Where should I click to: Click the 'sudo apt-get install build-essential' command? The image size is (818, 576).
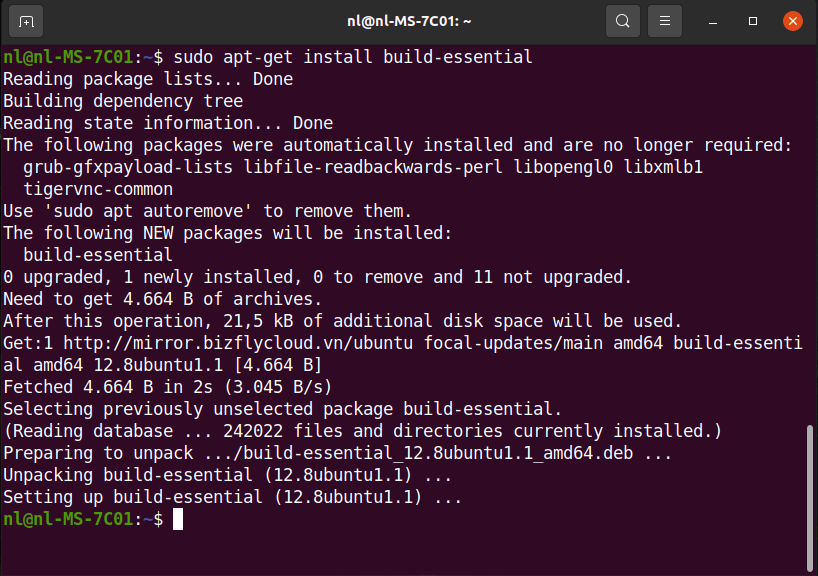353,57
